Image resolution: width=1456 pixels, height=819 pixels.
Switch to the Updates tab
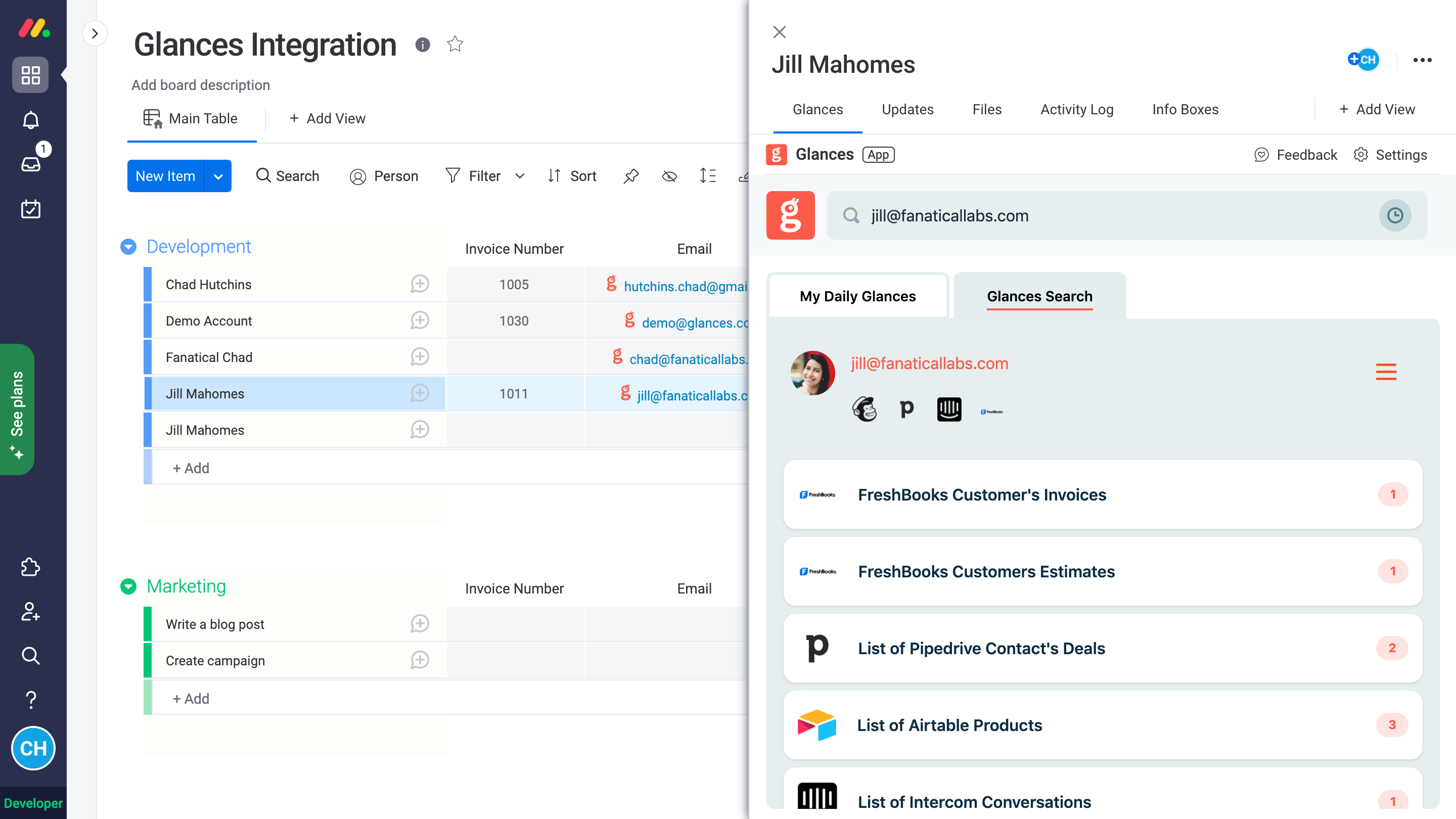907,110
